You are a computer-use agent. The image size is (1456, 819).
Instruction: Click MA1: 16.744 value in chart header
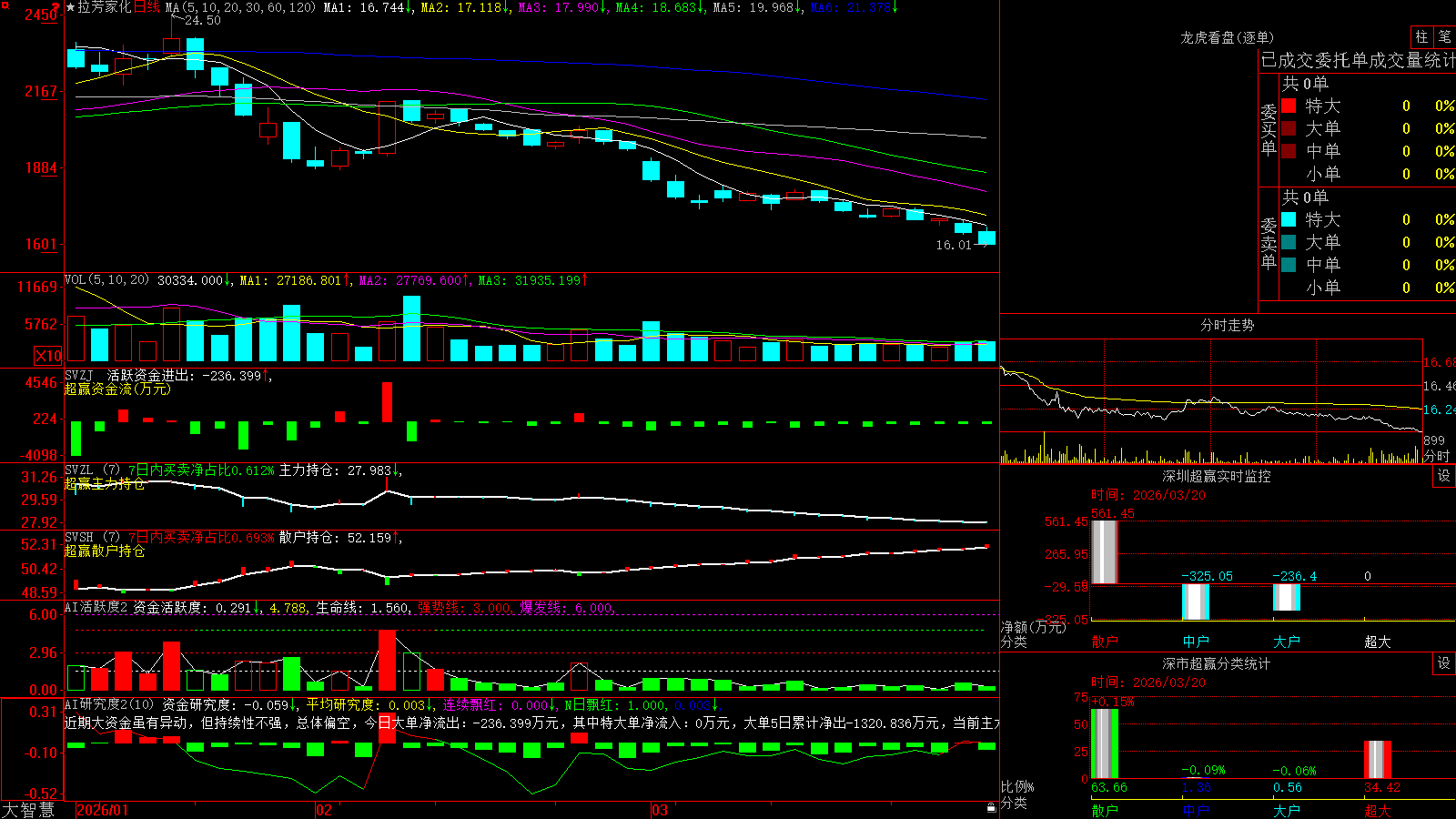367,7
